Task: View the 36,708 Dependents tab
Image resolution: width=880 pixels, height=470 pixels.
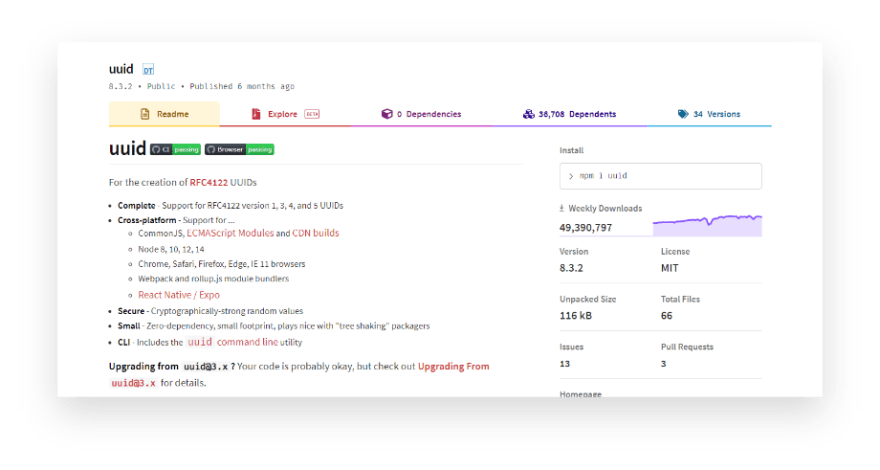Action: [569, 114]
